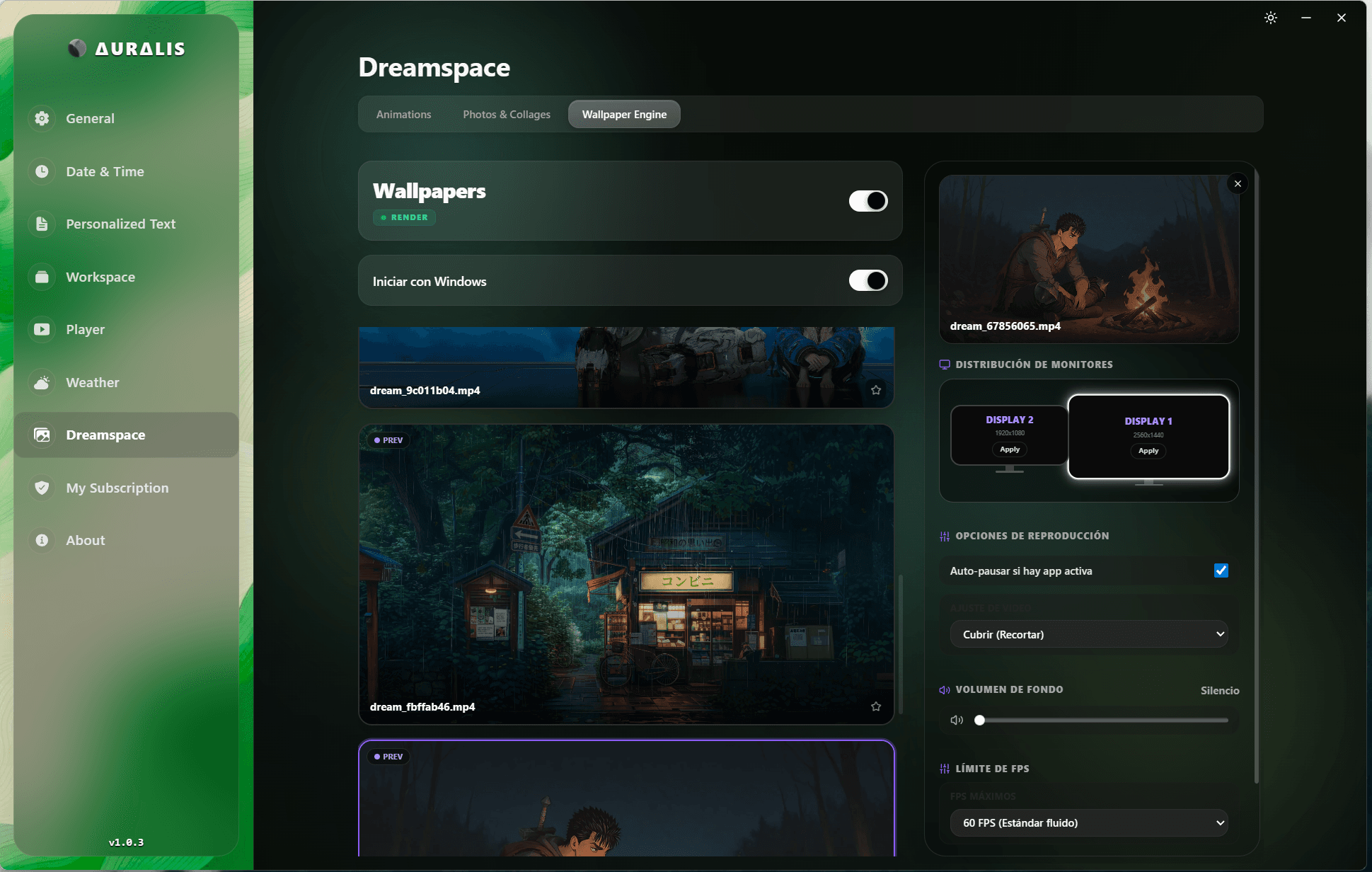The width and height of the screenshot is (1372, 872).
Task: Select the dream_fbffab46.mp4 wallpaper thumbnail
Action: pyautogui.click(x=626, y=574)
